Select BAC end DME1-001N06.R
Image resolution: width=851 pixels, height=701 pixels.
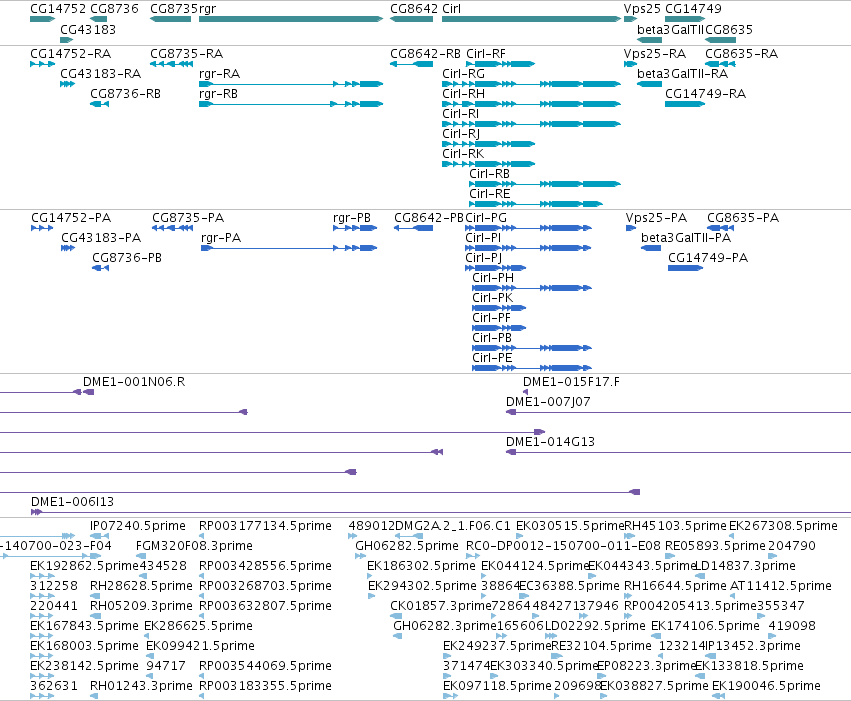coord(134,382)
